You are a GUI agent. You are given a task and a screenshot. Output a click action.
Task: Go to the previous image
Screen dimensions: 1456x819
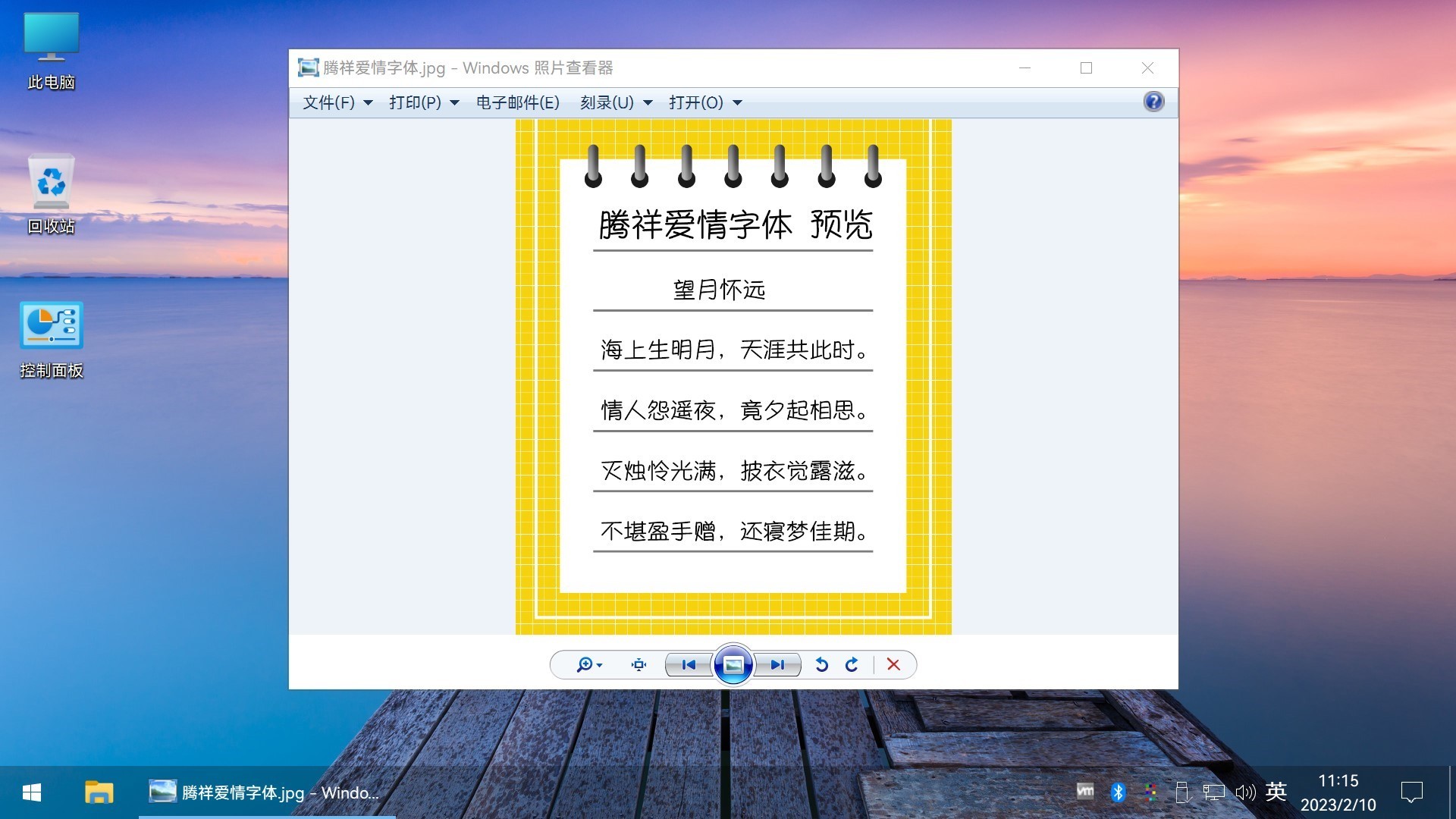click(x=689, y=665)
